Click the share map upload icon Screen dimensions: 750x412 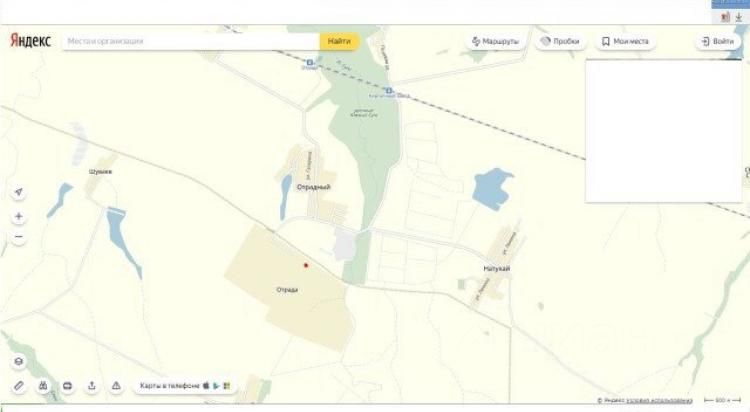click(x=92, y=386)
